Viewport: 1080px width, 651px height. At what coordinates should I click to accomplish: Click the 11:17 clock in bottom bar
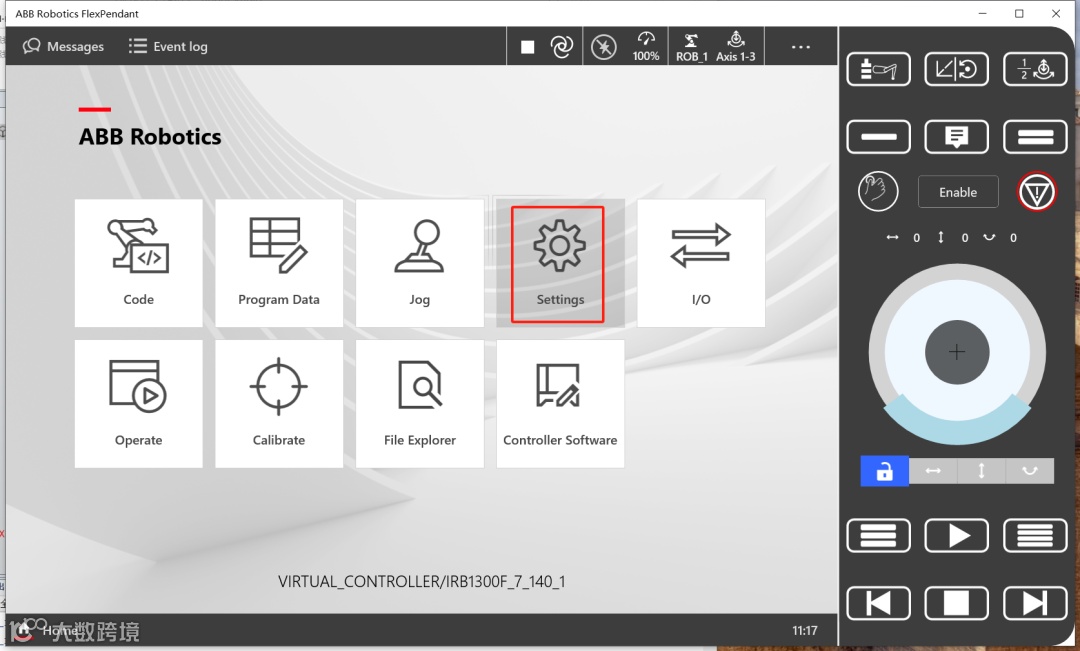(804, 630)
